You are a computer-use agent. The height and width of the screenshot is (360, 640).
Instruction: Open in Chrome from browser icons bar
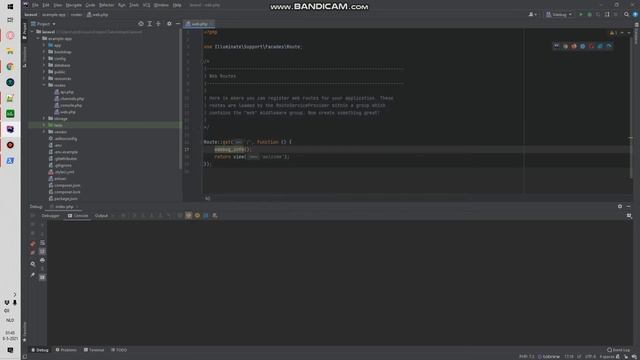pos(565,47)
